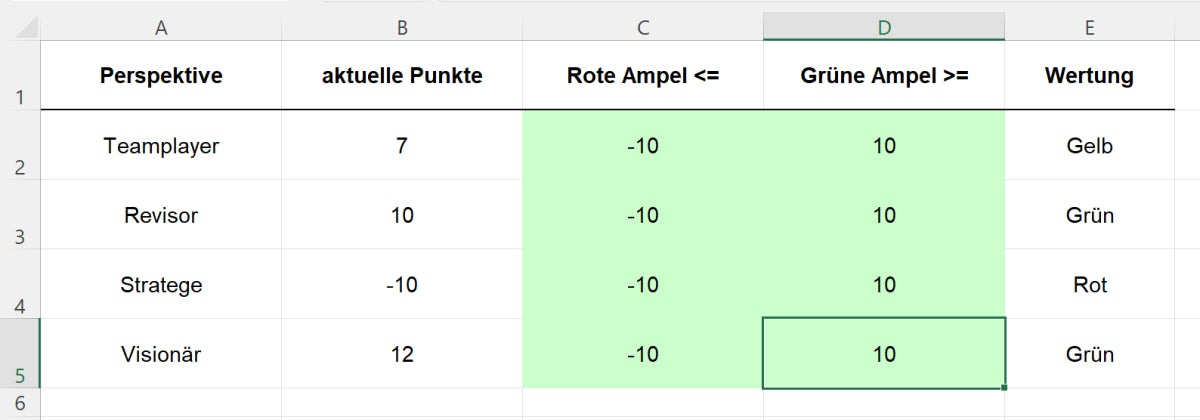Click the "aktuelle Punkte" header cell

click(402, 76)
